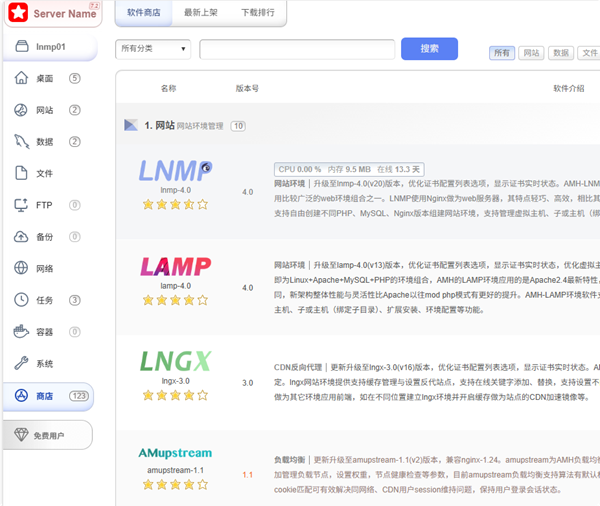
Task: Click the 桌面 badge count 5
Action: pyautogui.click(x=75, y=78)
